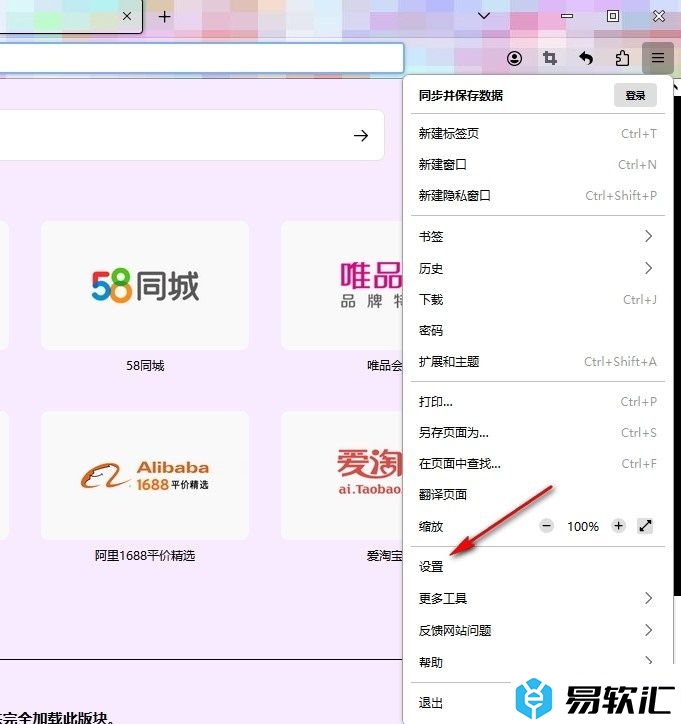The height and width of the screenshot is (724, 681).
Task: Reset zoom by clicking 100%
Action: click(x=583, y=526)
